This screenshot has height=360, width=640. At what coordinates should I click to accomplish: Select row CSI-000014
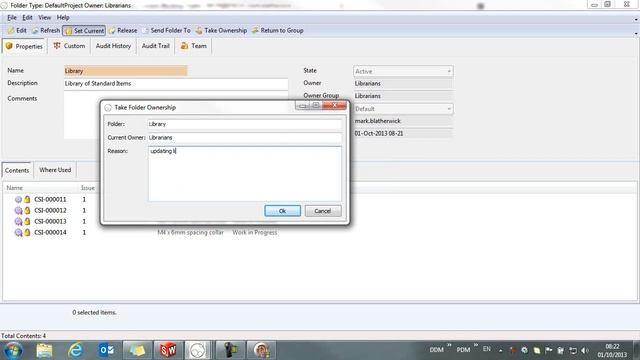50,232
